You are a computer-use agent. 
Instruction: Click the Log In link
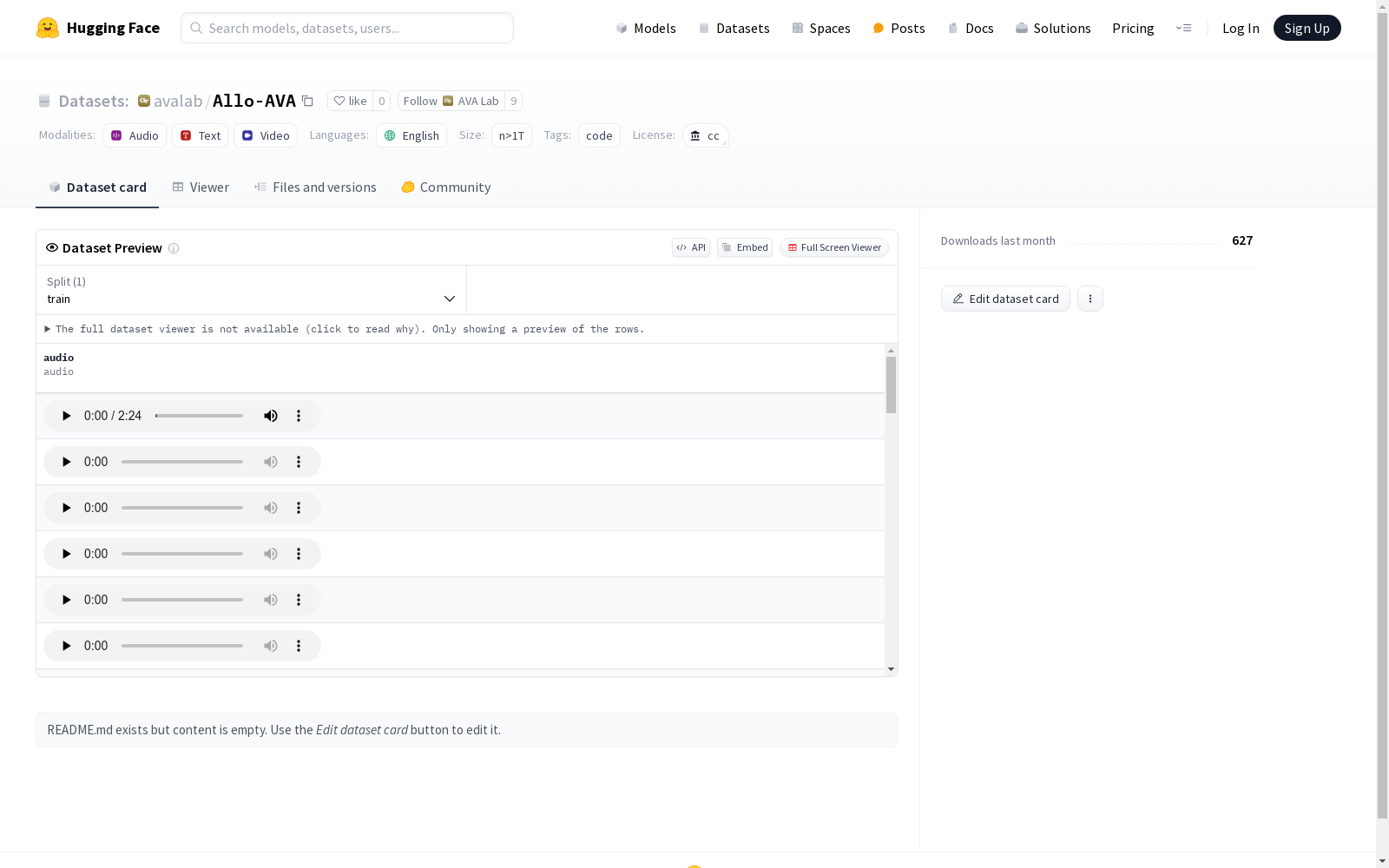(1241, 28)
